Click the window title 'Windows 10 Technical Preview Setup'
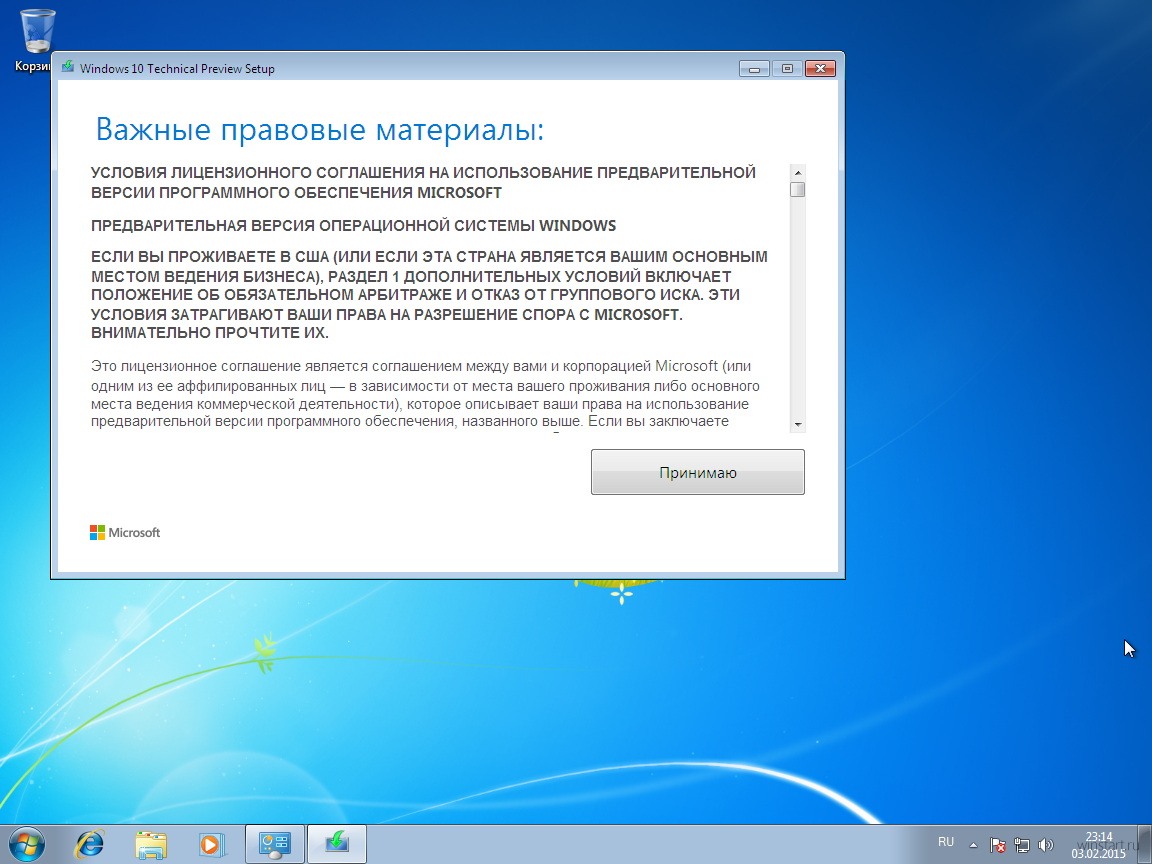This screenshot has width=1152, height=864. point(177,68)
